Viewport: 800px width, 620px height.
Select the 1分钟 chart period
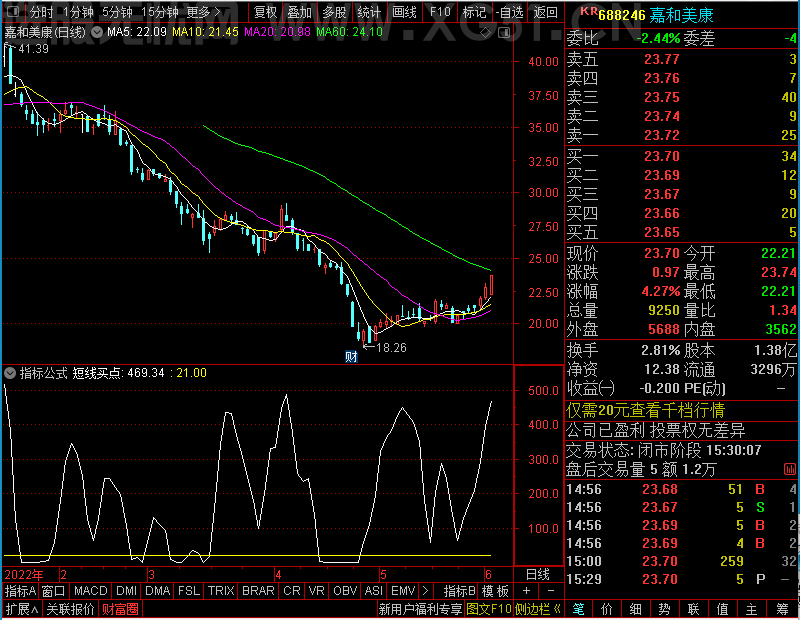(79, 11)
